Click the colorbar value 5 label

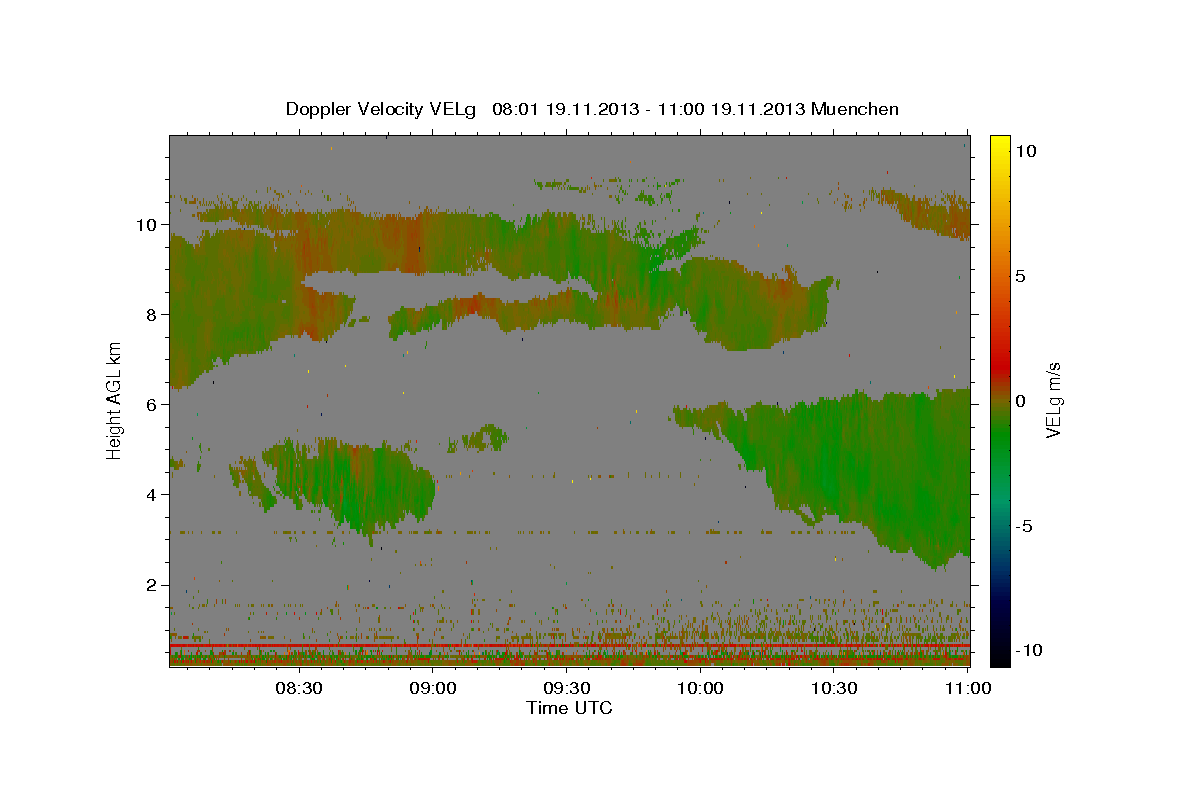tap(1020, 276)
